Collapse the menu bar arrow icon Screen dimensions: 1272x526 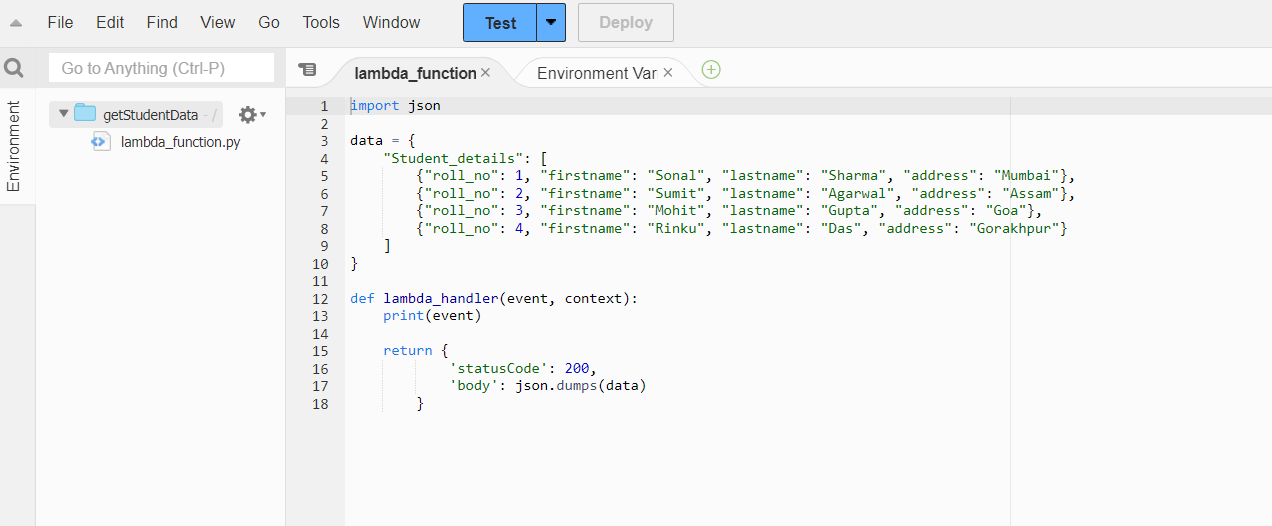point(16,23)
